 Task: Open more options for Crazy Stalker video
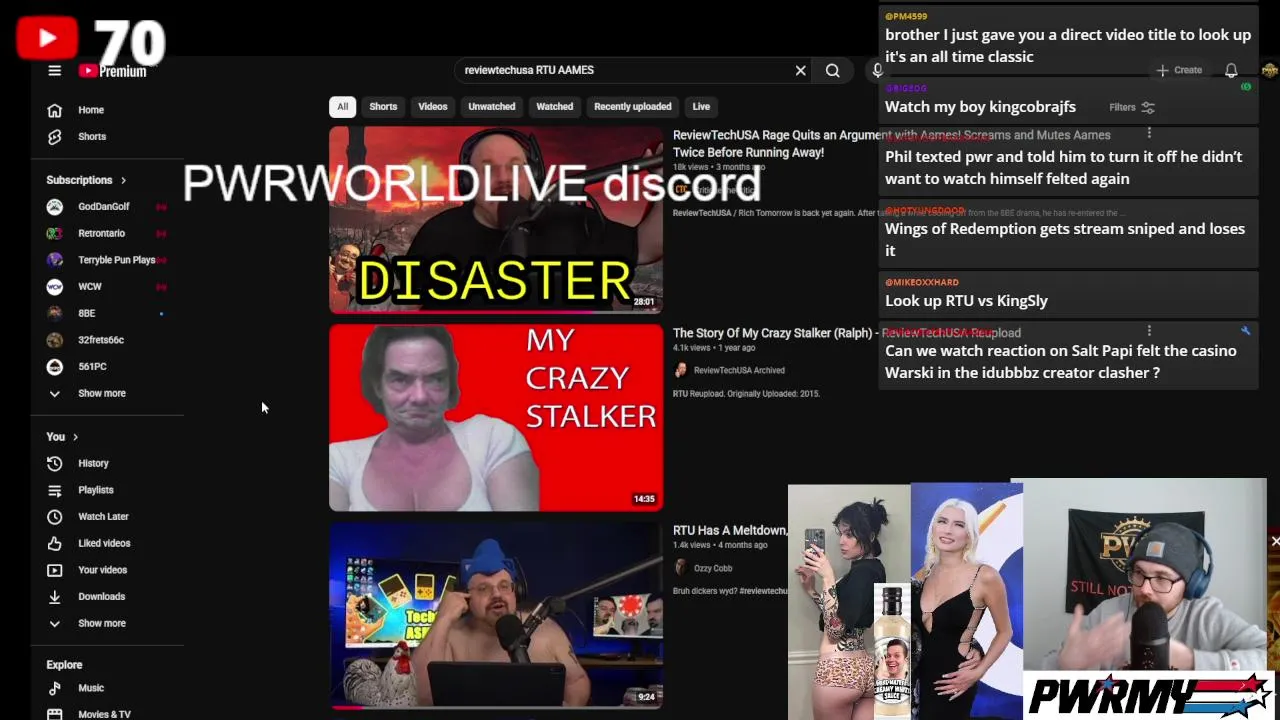pyautogui.click(x=1149, y=331)
